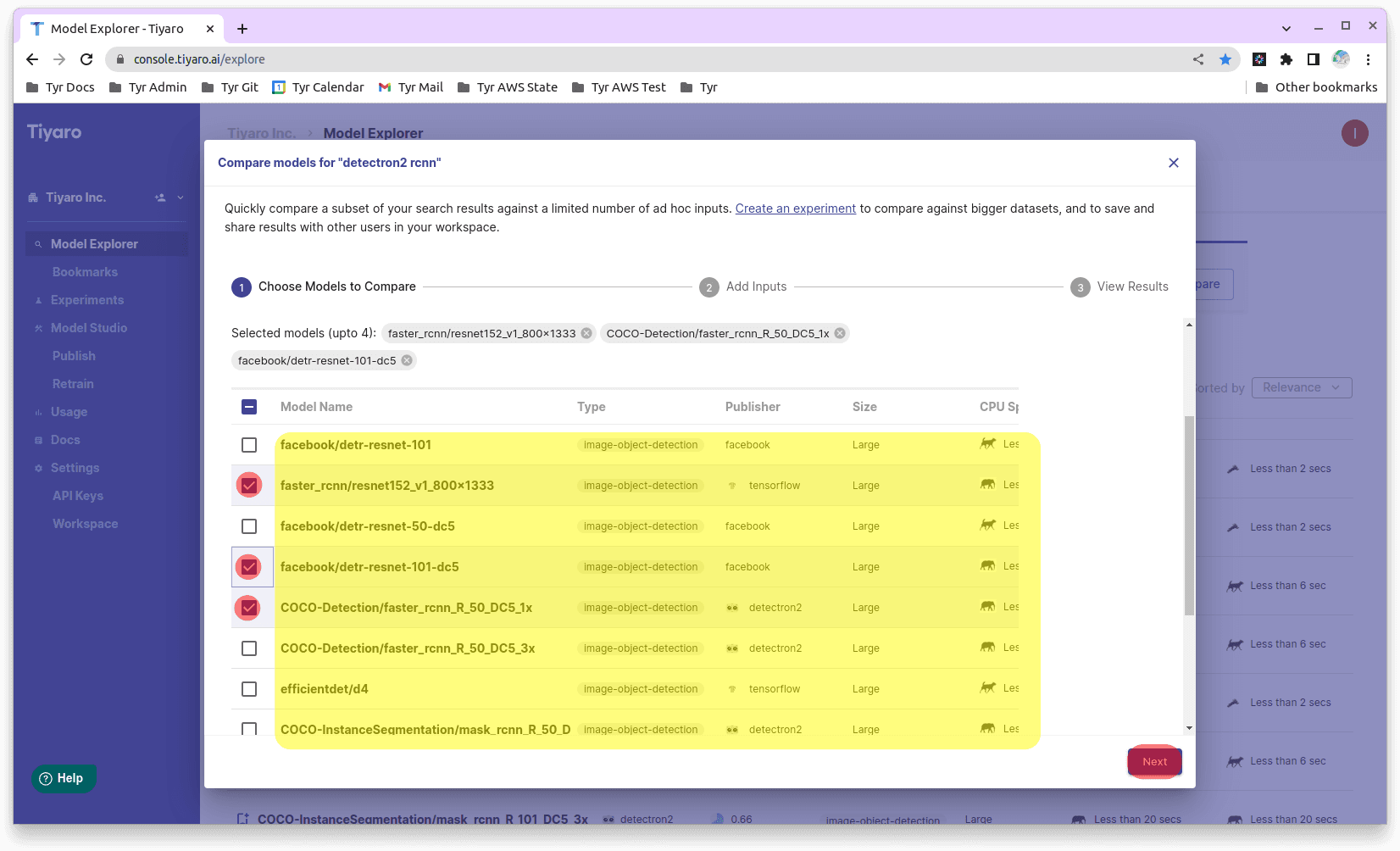
Task: Click CPU speed icon in facebook/detr-resnet-50-dc5 row
Action: coord(988,525)
